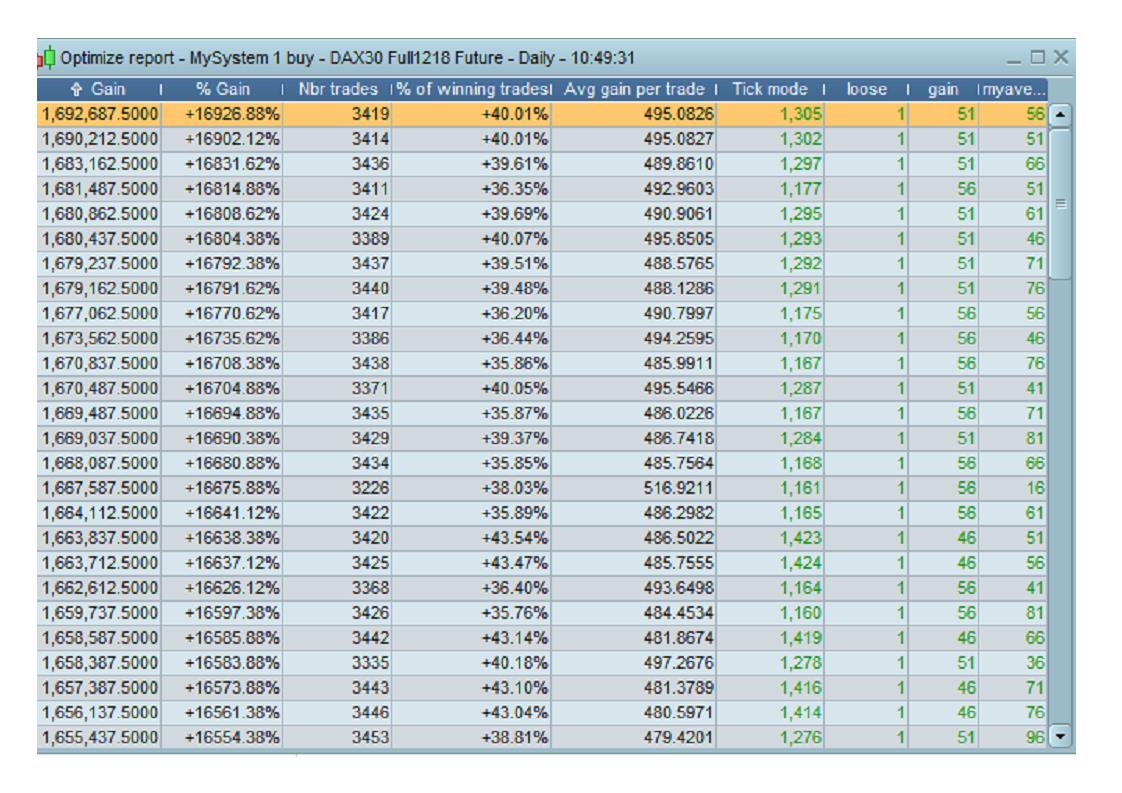Click the scrollbar down arrow button
Image resolution: width=1122 pixels, height=793 pixels.
click(x=1060, y=736)
